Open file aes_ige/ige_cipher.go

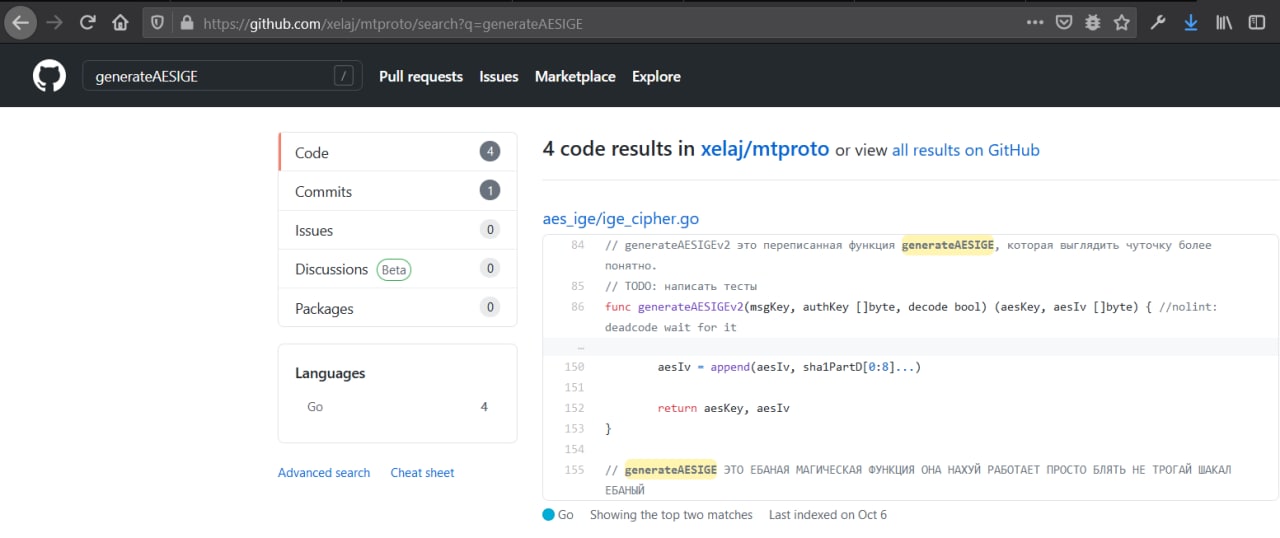coord(620,219)
